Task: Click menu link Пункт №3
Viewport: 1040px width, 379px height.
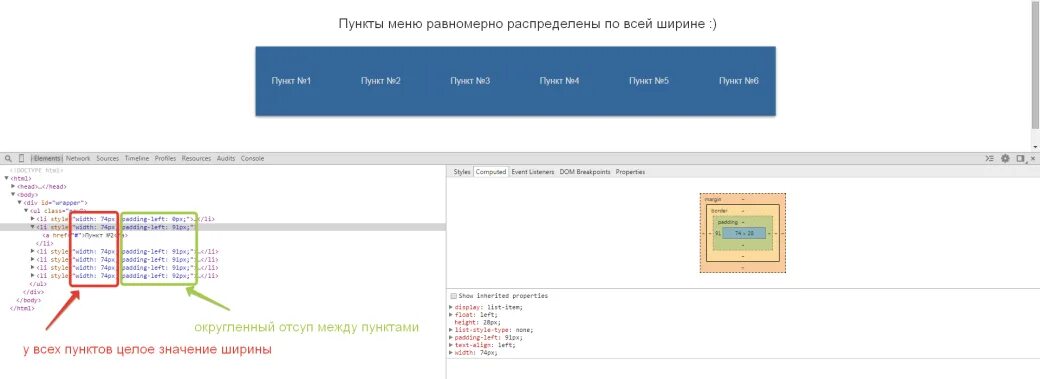Action: click(x=470, y=81)
